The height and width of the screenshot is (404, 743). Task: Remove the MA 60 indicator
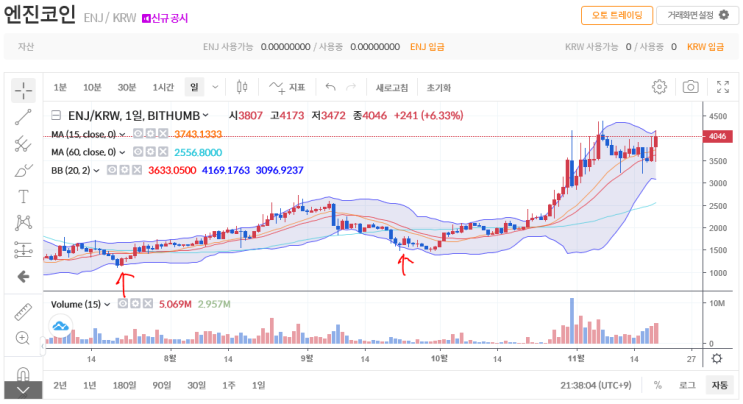(x=163, y=152)
